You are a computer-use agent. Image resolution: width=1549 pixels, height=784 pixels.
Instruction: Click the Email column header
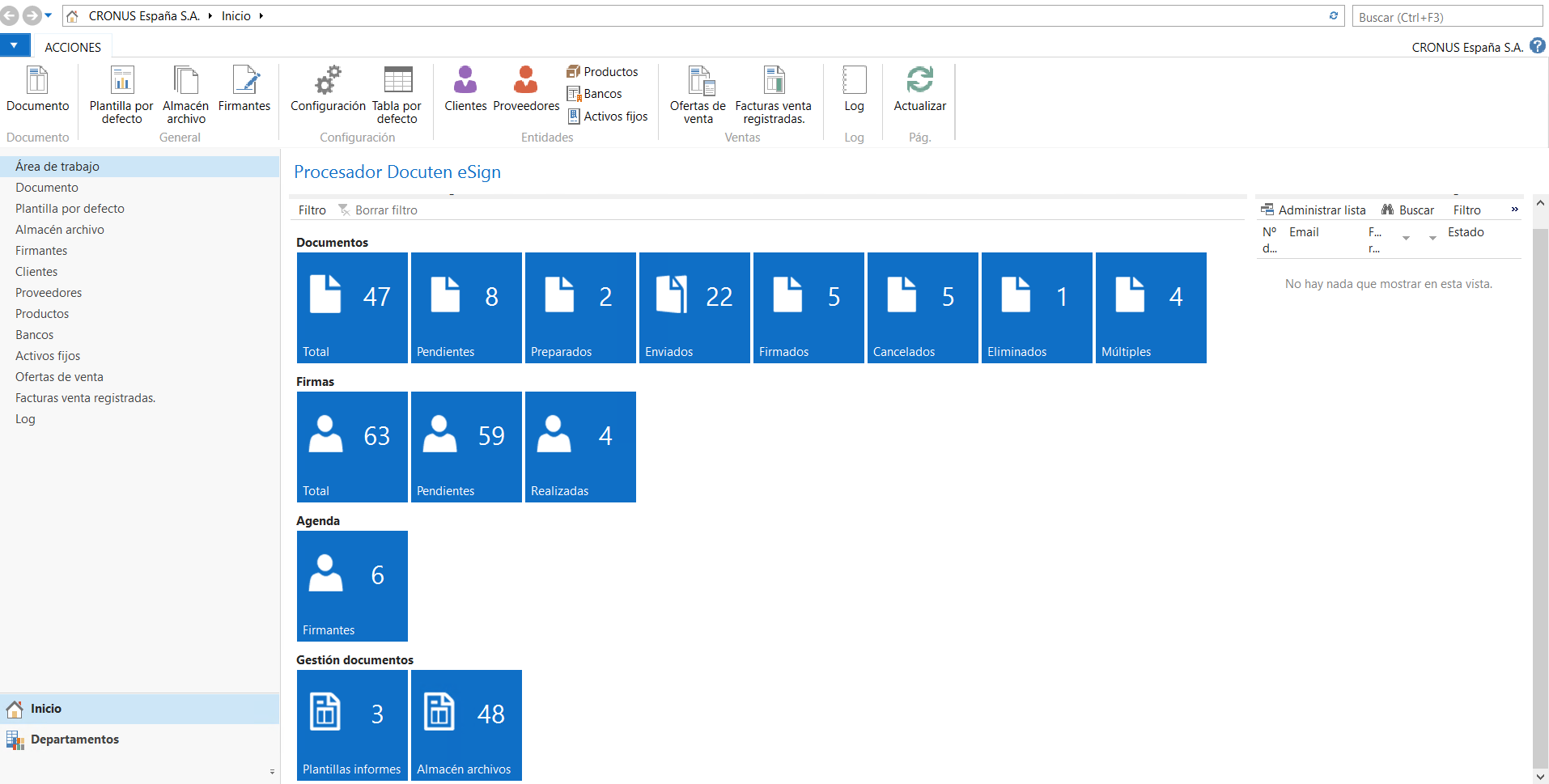tap(1304, 232)
